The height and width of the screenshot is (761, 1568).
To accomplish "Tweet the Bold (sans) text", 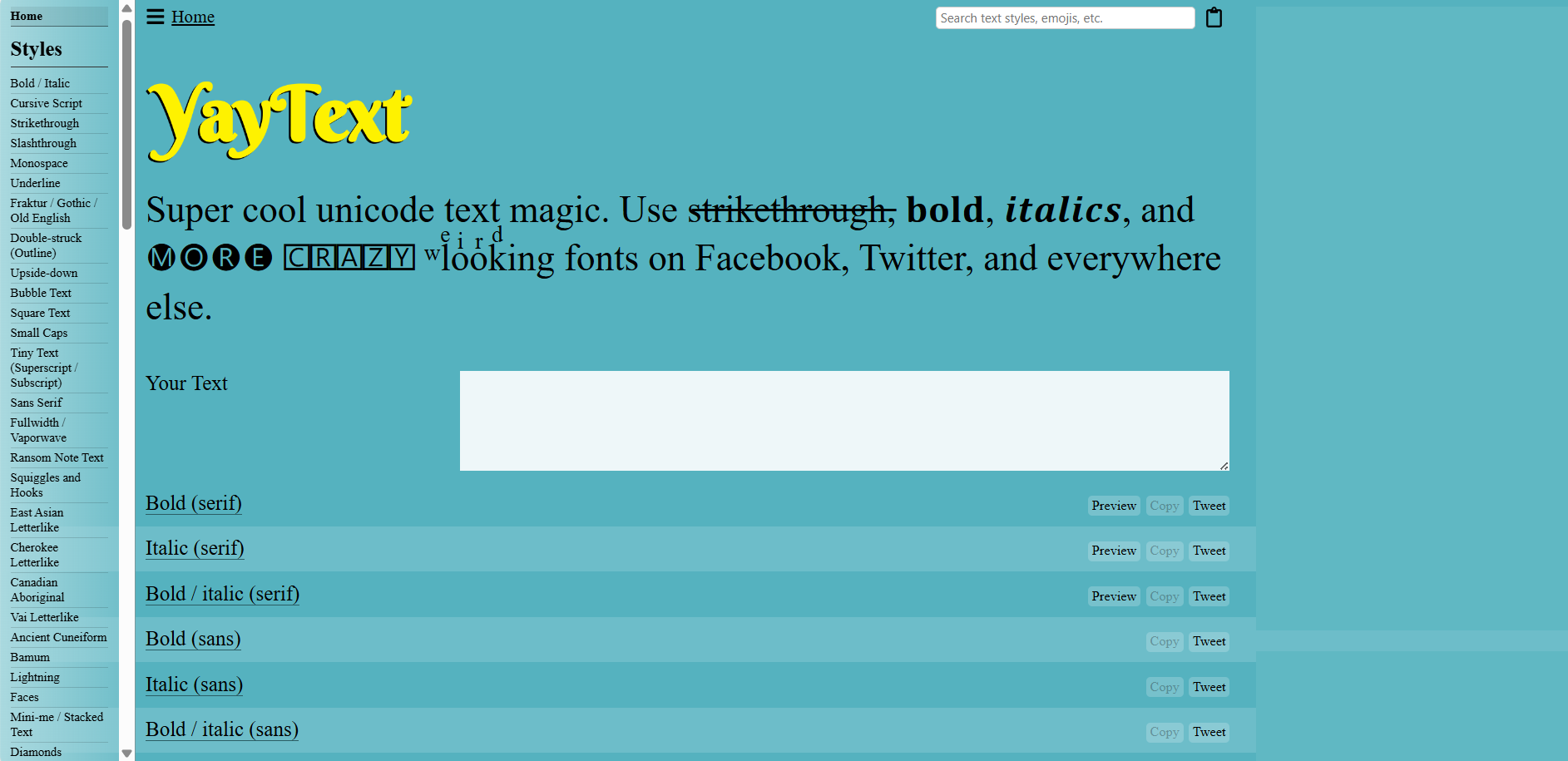I will point(1209,641).
